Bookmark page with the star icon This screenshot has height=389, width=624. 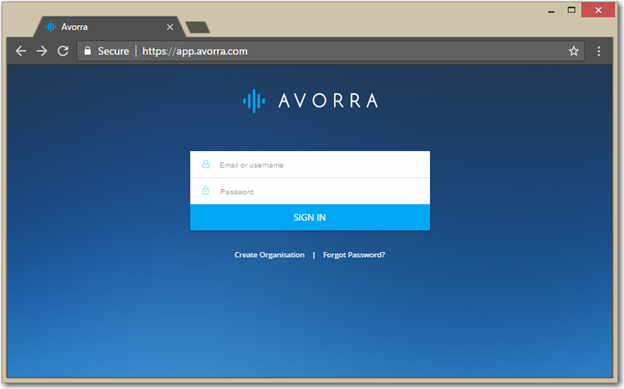[x=573, y=51]
